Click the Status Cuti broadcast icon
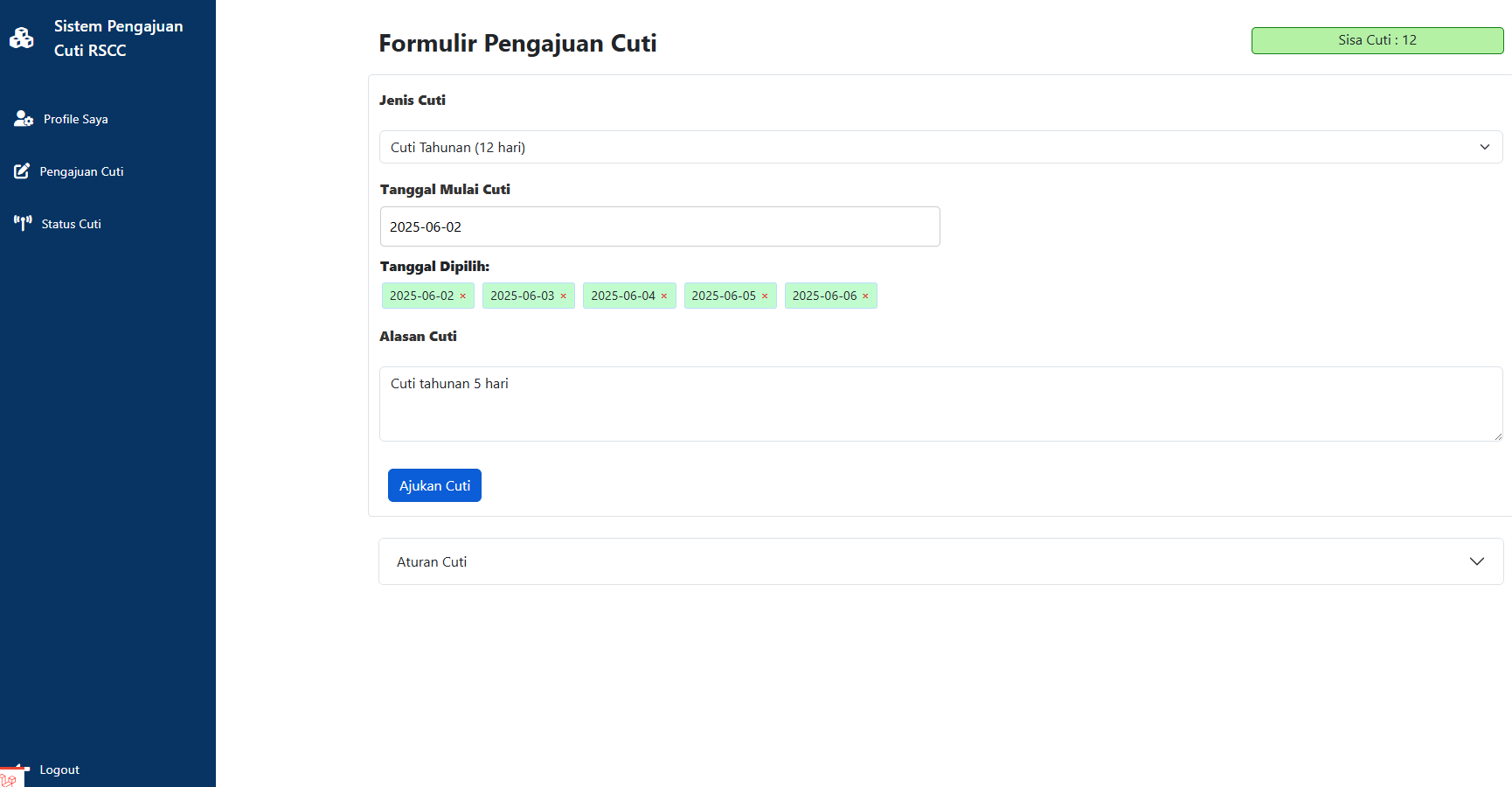 coord(23,223)
